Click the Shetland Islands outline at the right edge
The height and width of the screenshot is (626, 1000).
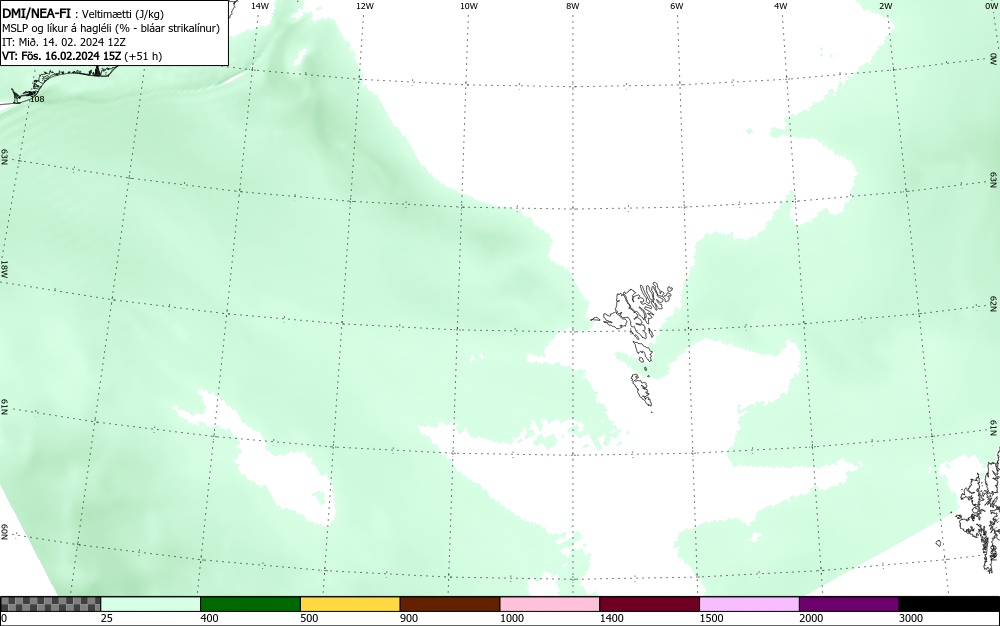point(980,510)
